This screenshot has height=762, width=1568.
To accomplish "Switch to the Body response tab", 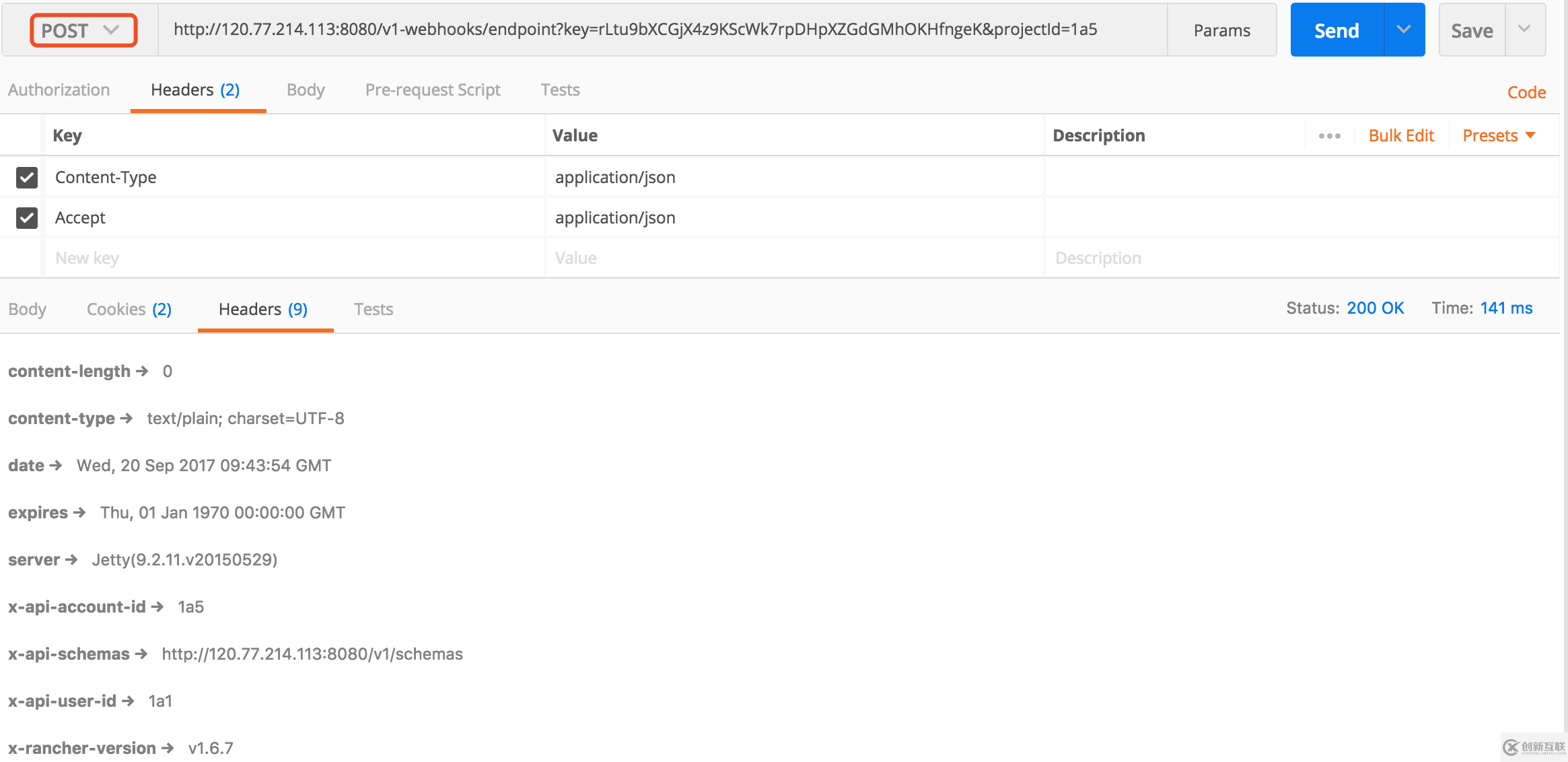I will [27, 308].
